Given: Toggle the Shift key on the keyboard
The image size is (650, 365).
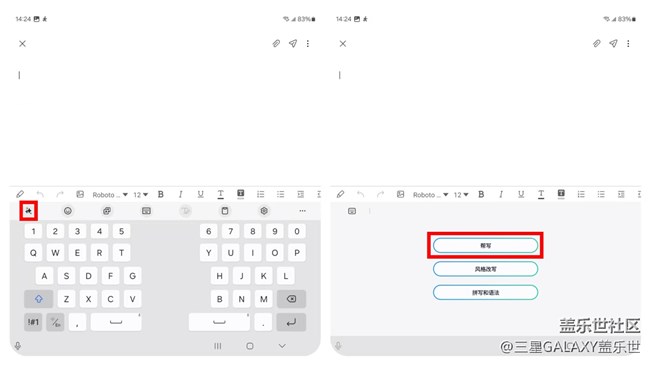Looking at the screenshot, I should (39, 299).
